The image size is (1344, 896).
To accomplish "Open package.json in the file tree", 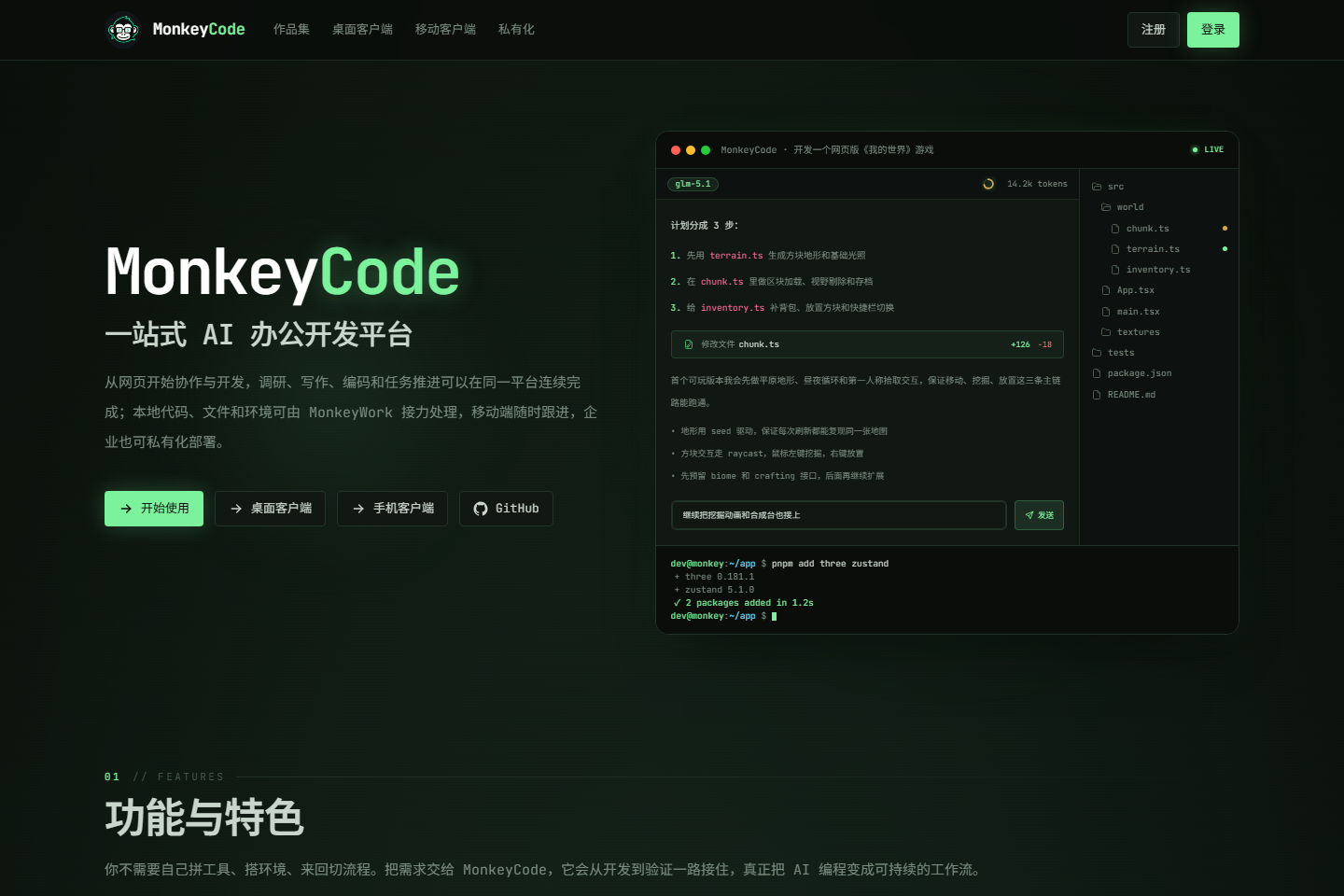I will 1132,373.
